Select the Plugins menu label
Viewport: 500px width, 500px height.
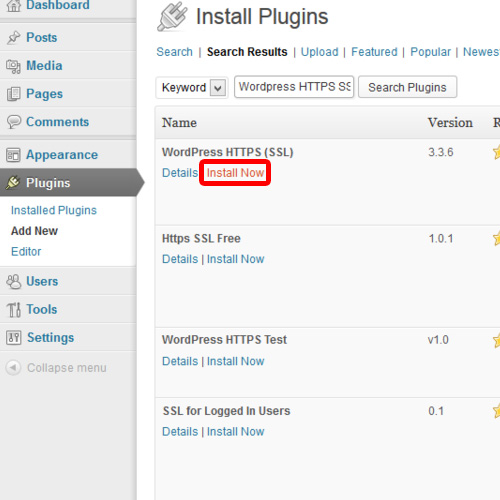[x=48, y=183]
